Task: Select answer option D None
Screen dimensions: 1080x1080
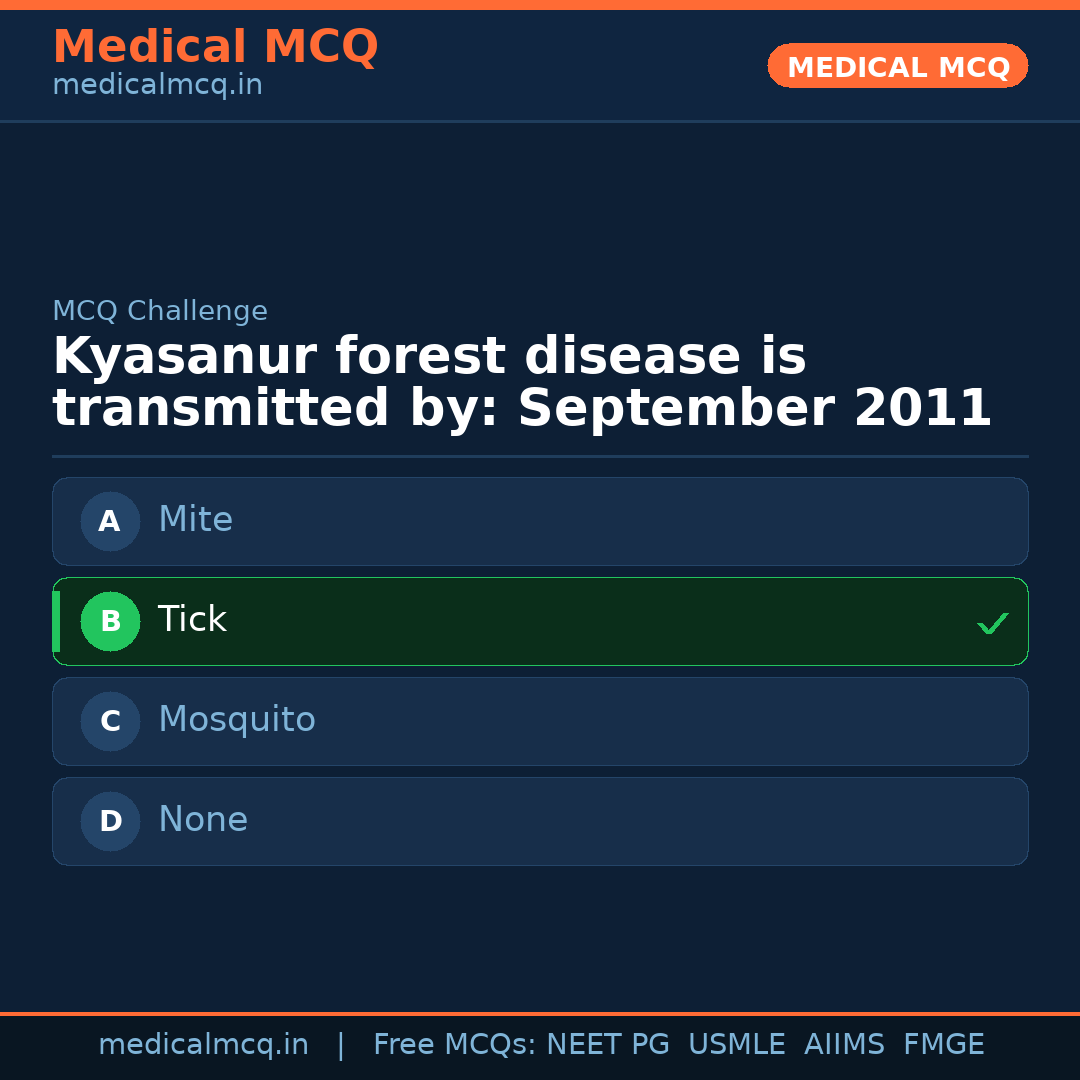Action: [x=540, y=821]
